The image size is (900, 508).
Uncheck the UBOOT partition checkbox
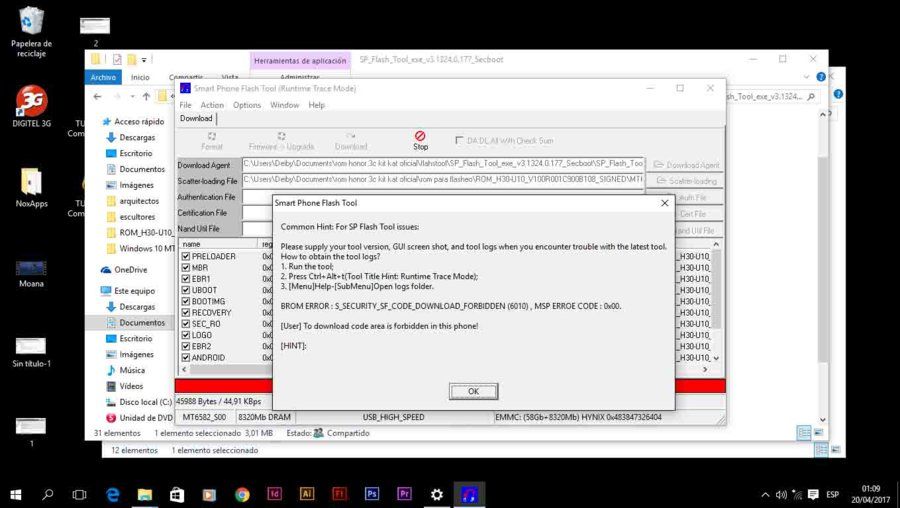185,290
